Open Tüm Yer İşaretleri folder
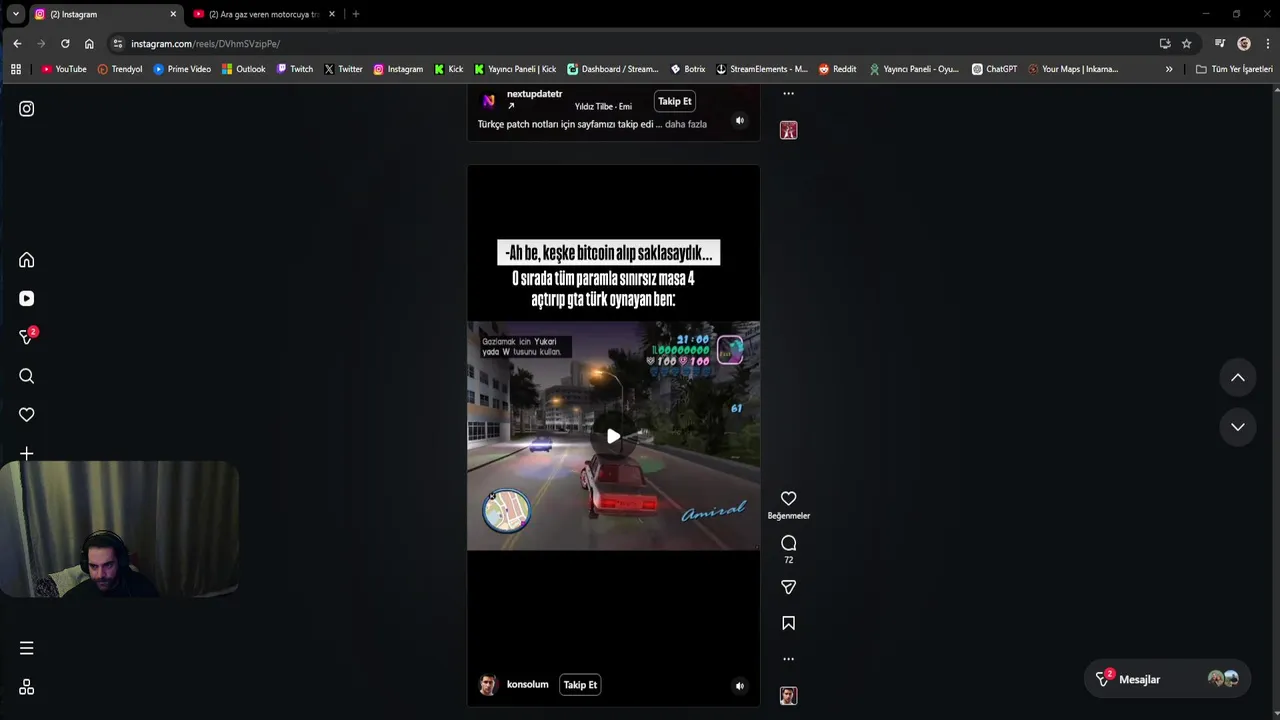1280x720 pixels. click(1234, 69)
